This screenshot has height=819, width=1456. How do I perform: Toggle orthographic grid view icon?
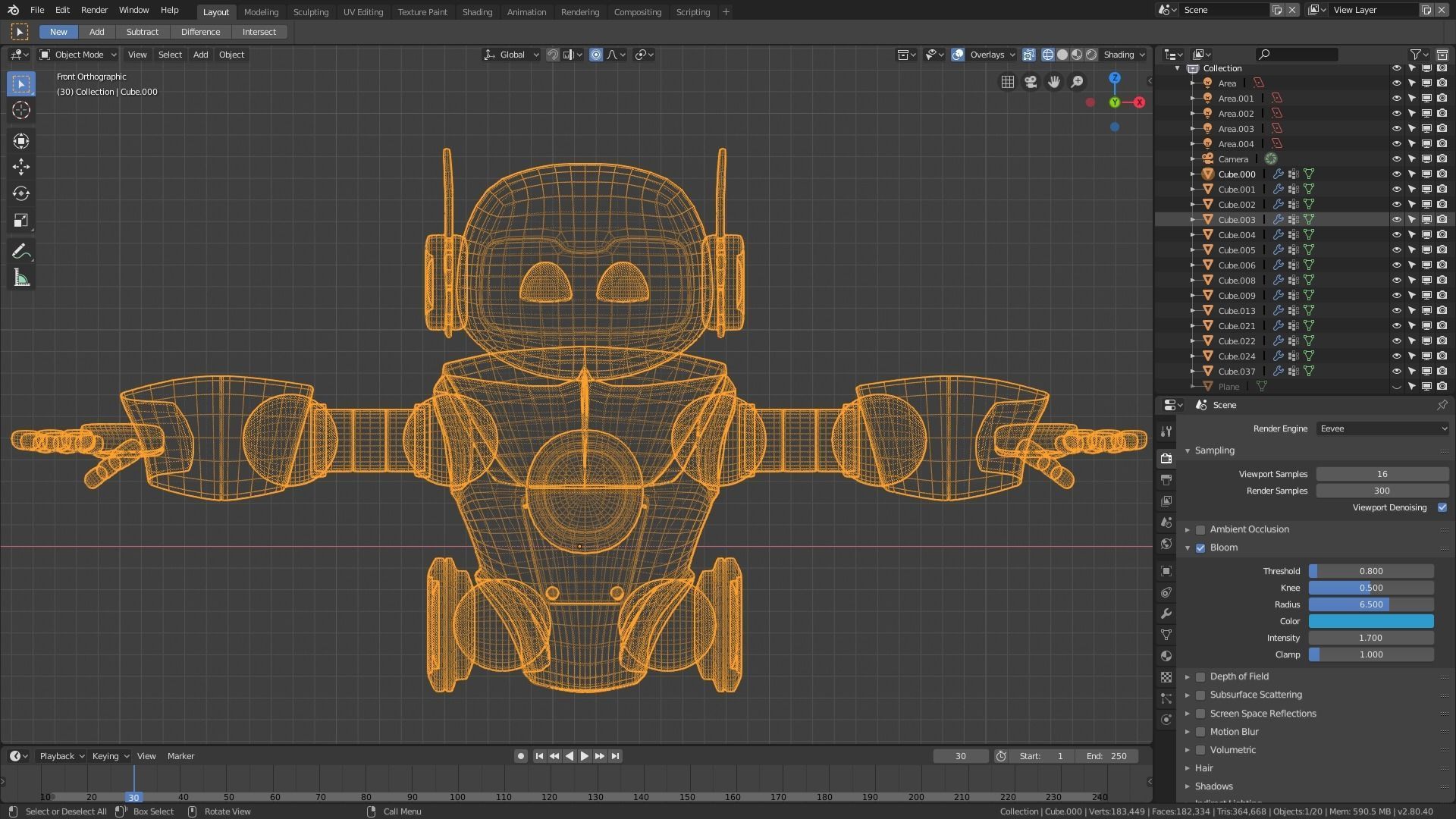point(1008,82)
